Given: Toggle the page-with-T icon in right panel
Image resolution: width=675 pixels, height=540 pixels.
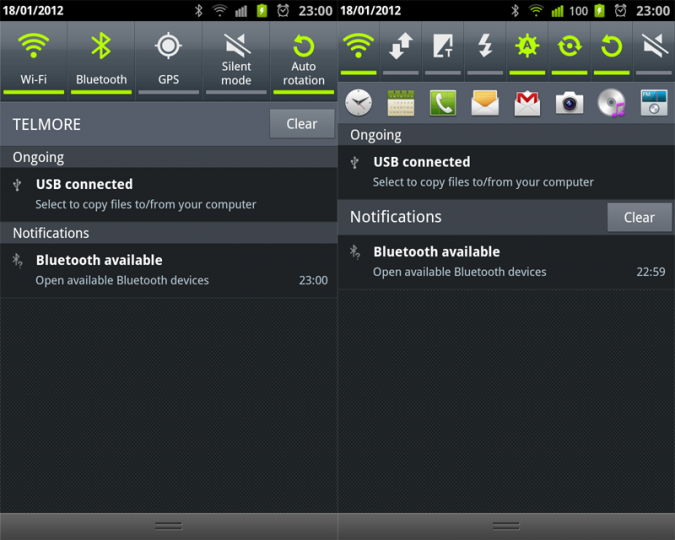Looking at the screenshot, I should pos(443,51).
